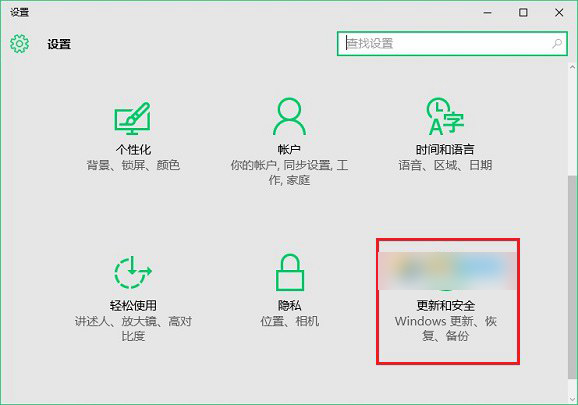The width and height of the screenshot is (578, 405).
Task: Click the scrollbar up arrow
Action: tap(572, 67)
